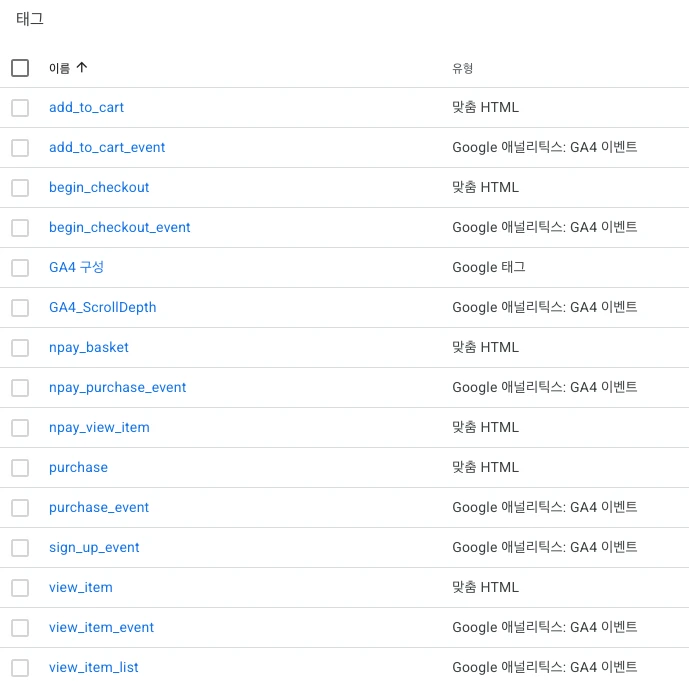
Task: Select the begin_checkout row checkbox
Action: 20,188
